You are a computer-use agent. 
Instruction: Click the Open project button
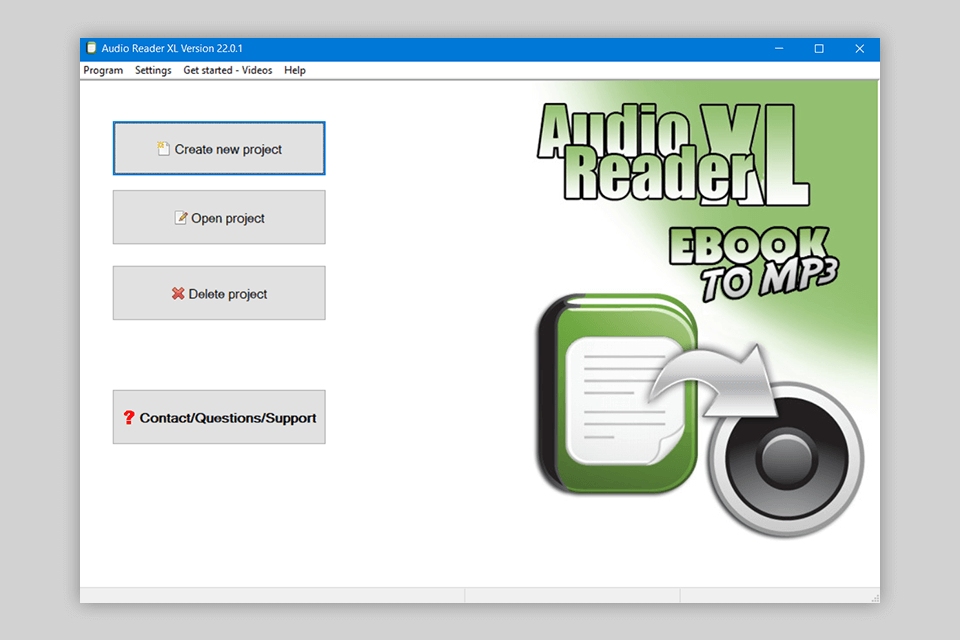(219, 217)
